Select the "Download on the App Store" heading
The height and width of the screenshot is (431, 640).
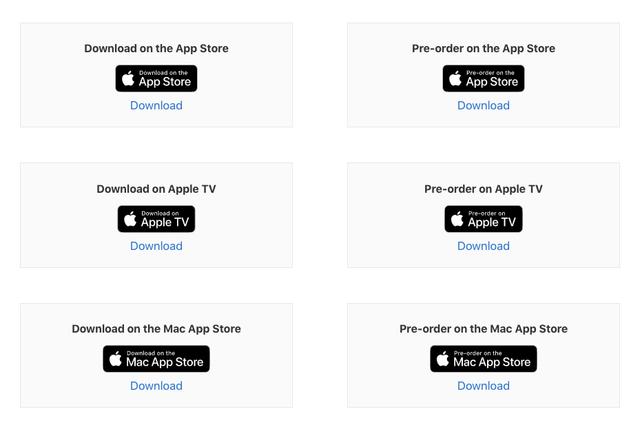[x=156, y=49]
